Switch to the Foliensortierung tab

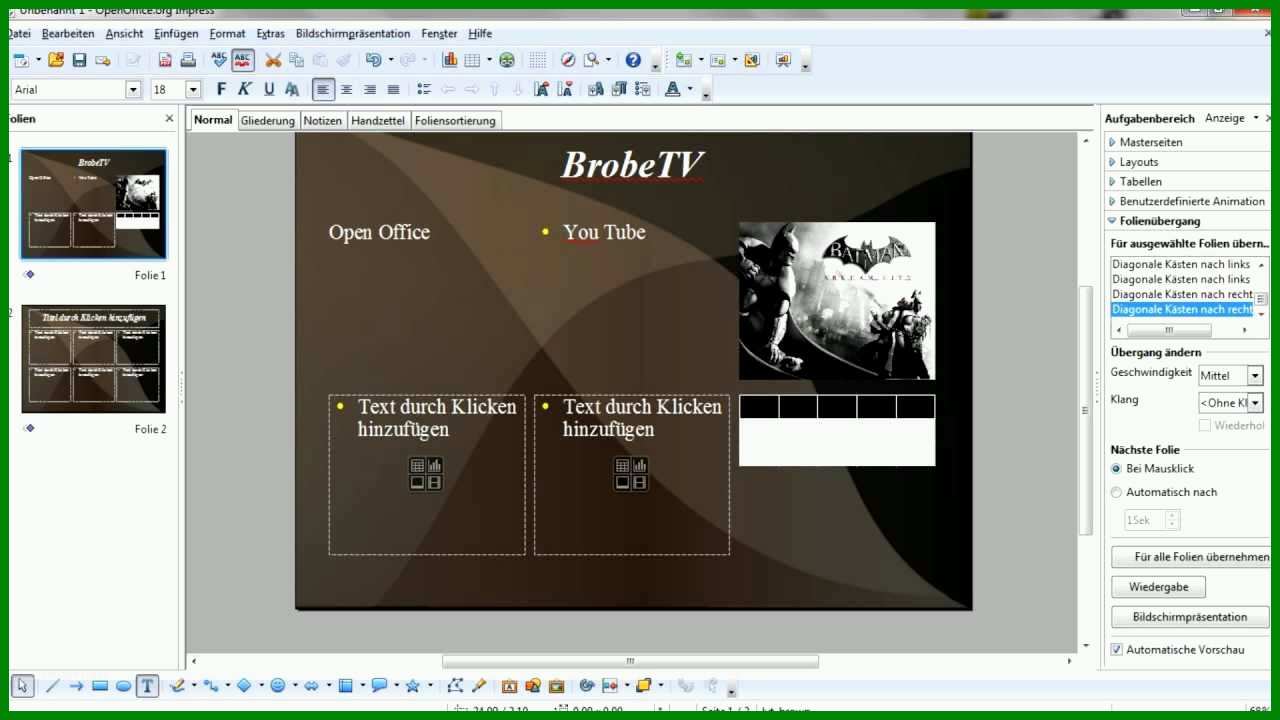click(455, 120)
